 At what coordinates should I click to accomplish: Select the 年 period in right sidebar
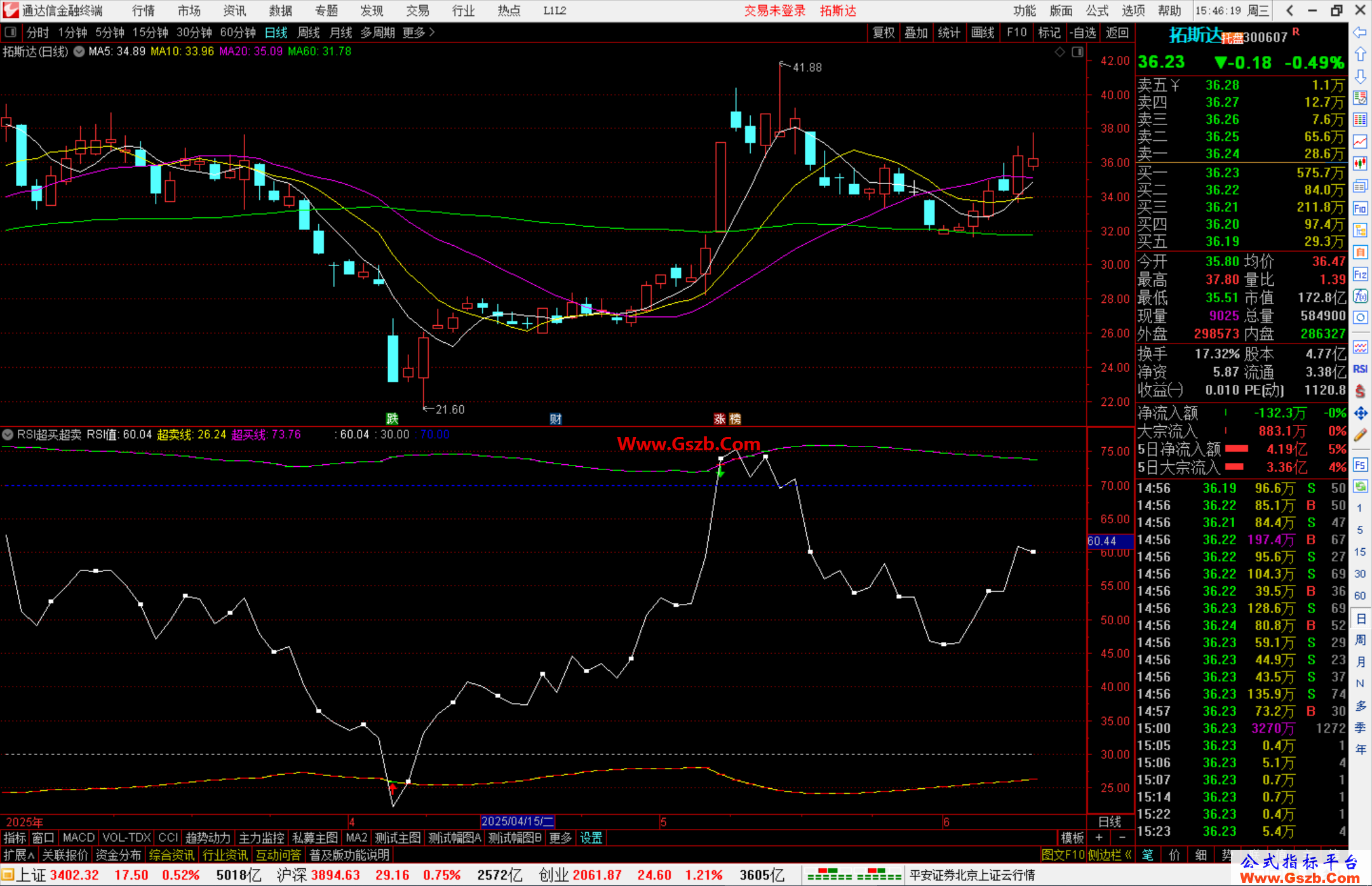pyautogui.click(x=1360, y=749)
